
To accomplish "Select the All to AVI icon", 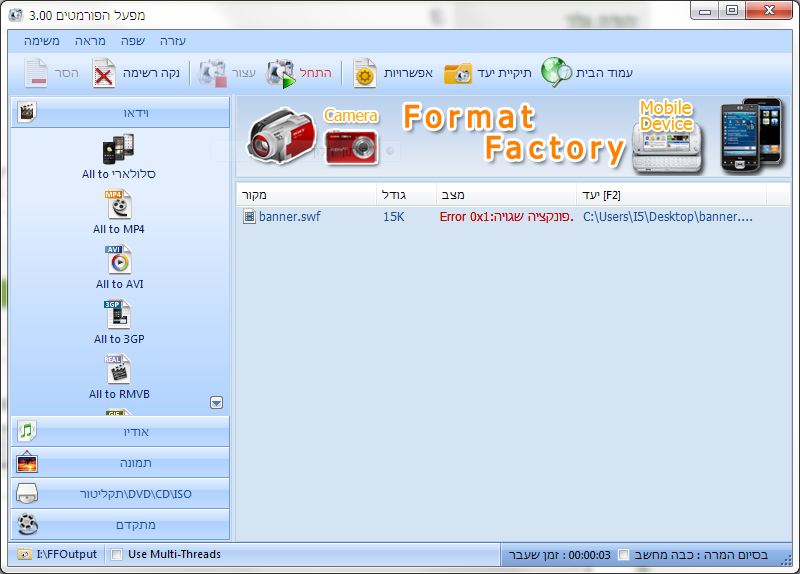I will tap(118, 260).
